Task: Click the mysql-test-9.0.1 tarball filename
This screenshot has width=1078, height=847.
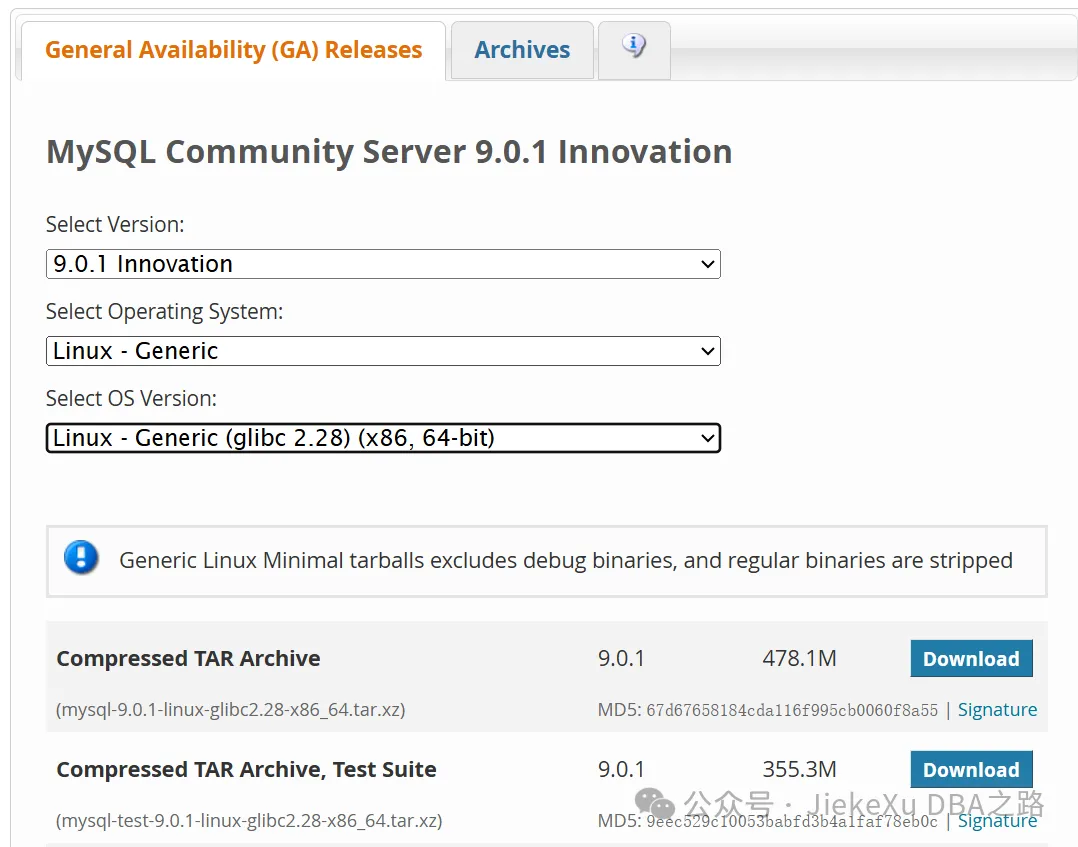Action: pyautogui.click(x=249, y=821)
